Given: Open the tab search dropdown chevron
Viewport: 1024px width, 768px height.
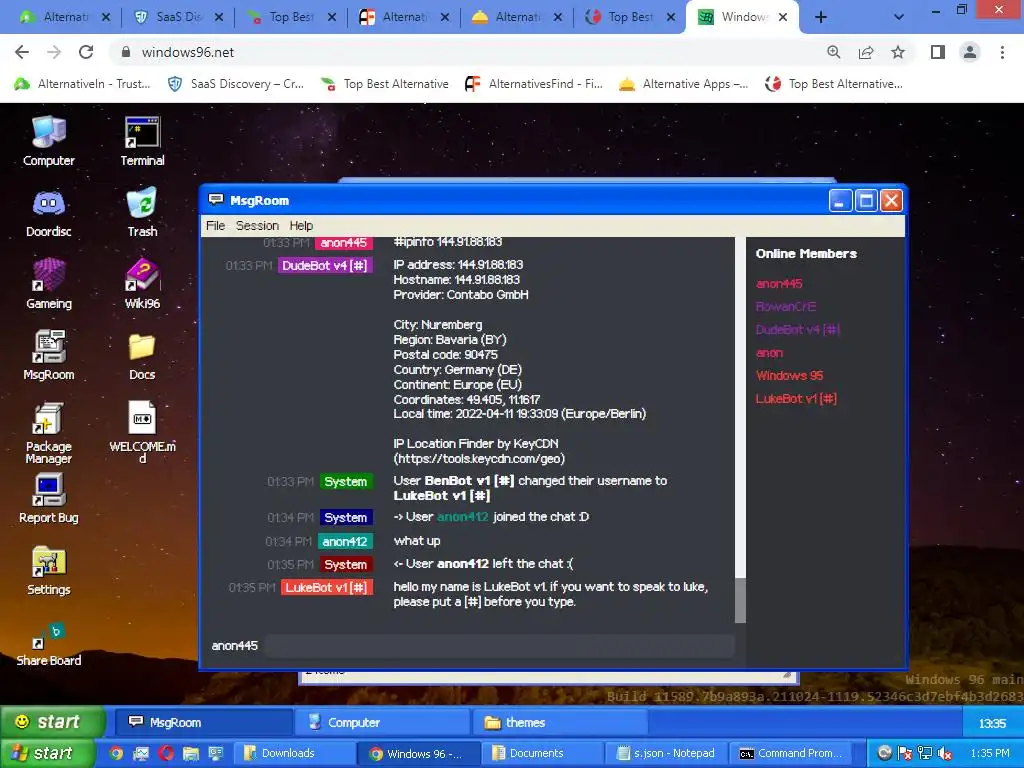Looking at the screenshot, I should pyautogui.click(x=899, y=18).
